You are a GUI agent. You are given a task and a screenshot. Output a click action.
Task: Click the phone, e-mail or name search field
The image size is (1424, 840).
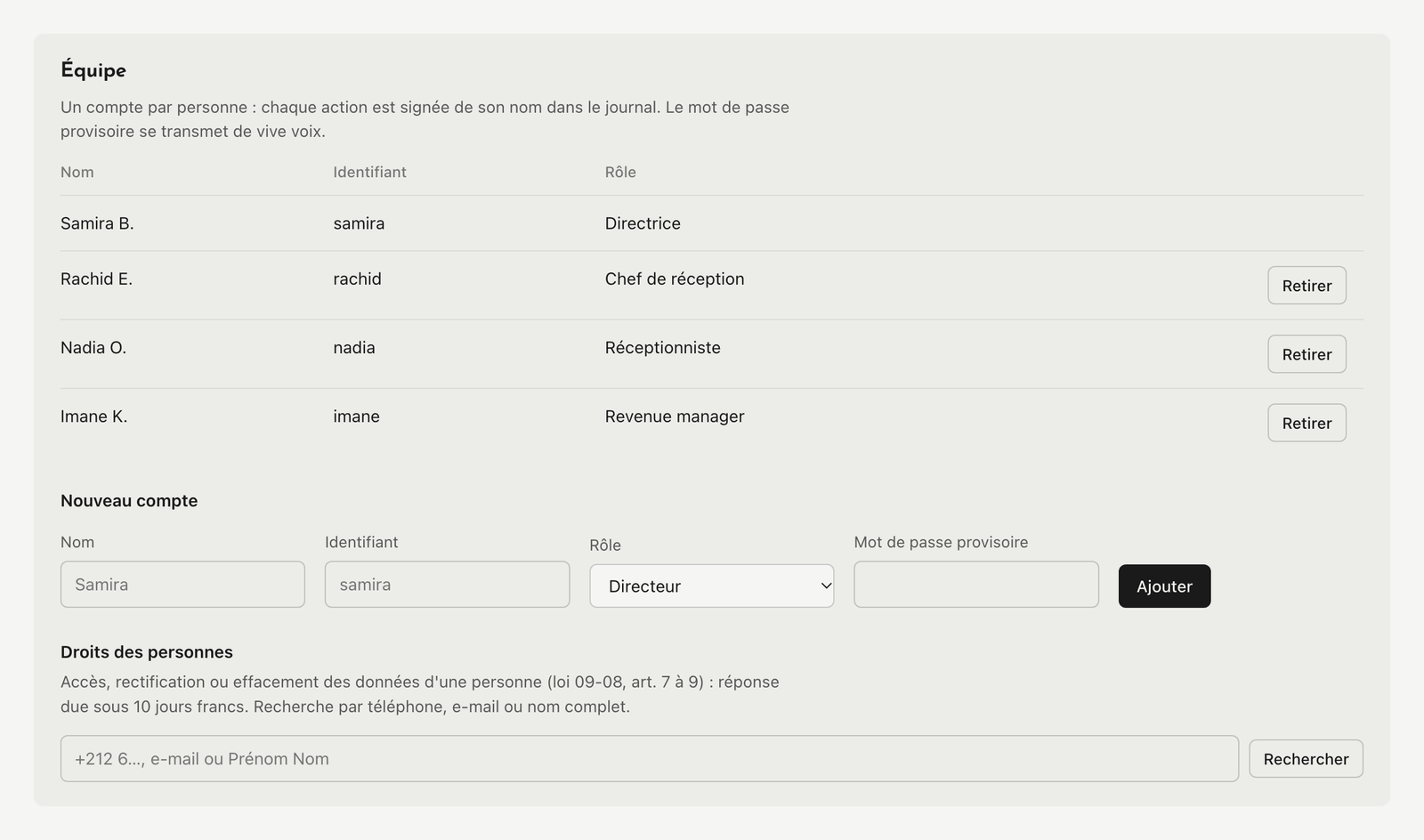click(x=650, y=759)
